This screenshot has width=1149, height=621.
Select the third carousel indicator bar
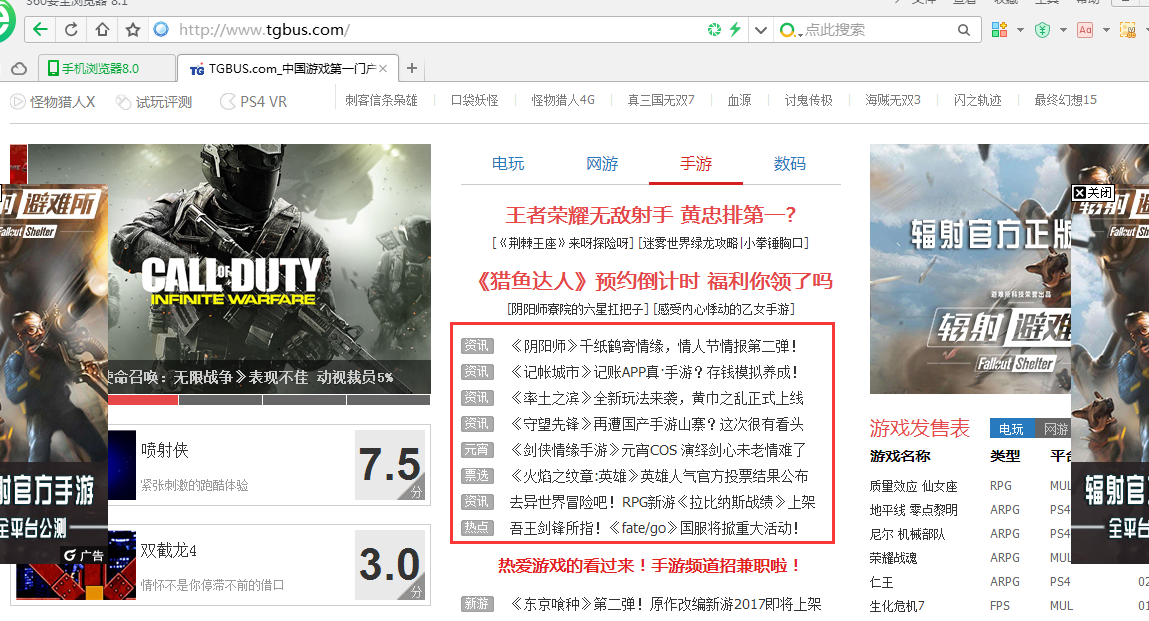(x=304, y=400)
